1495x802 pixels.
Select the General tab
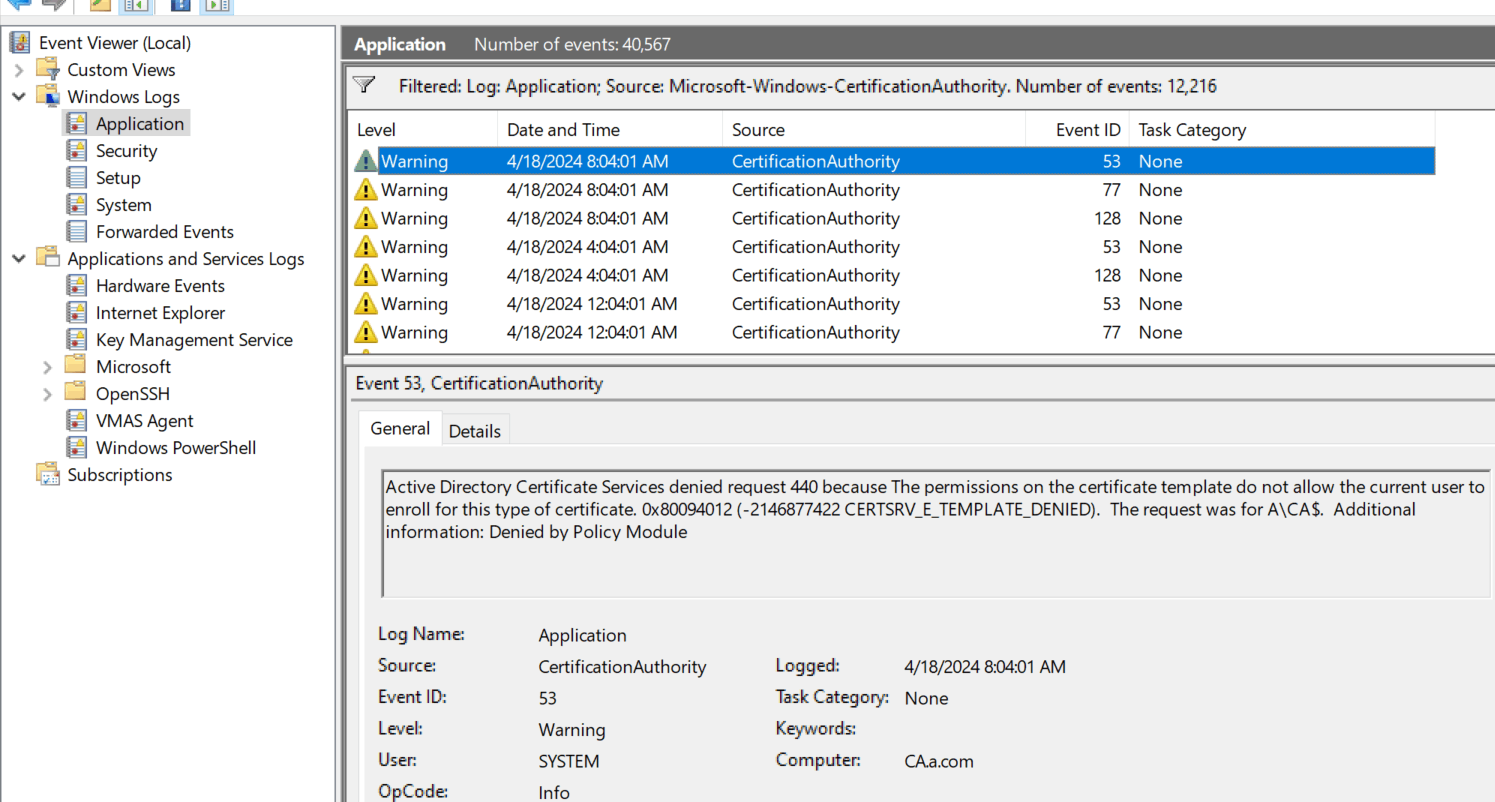[400, 428]
